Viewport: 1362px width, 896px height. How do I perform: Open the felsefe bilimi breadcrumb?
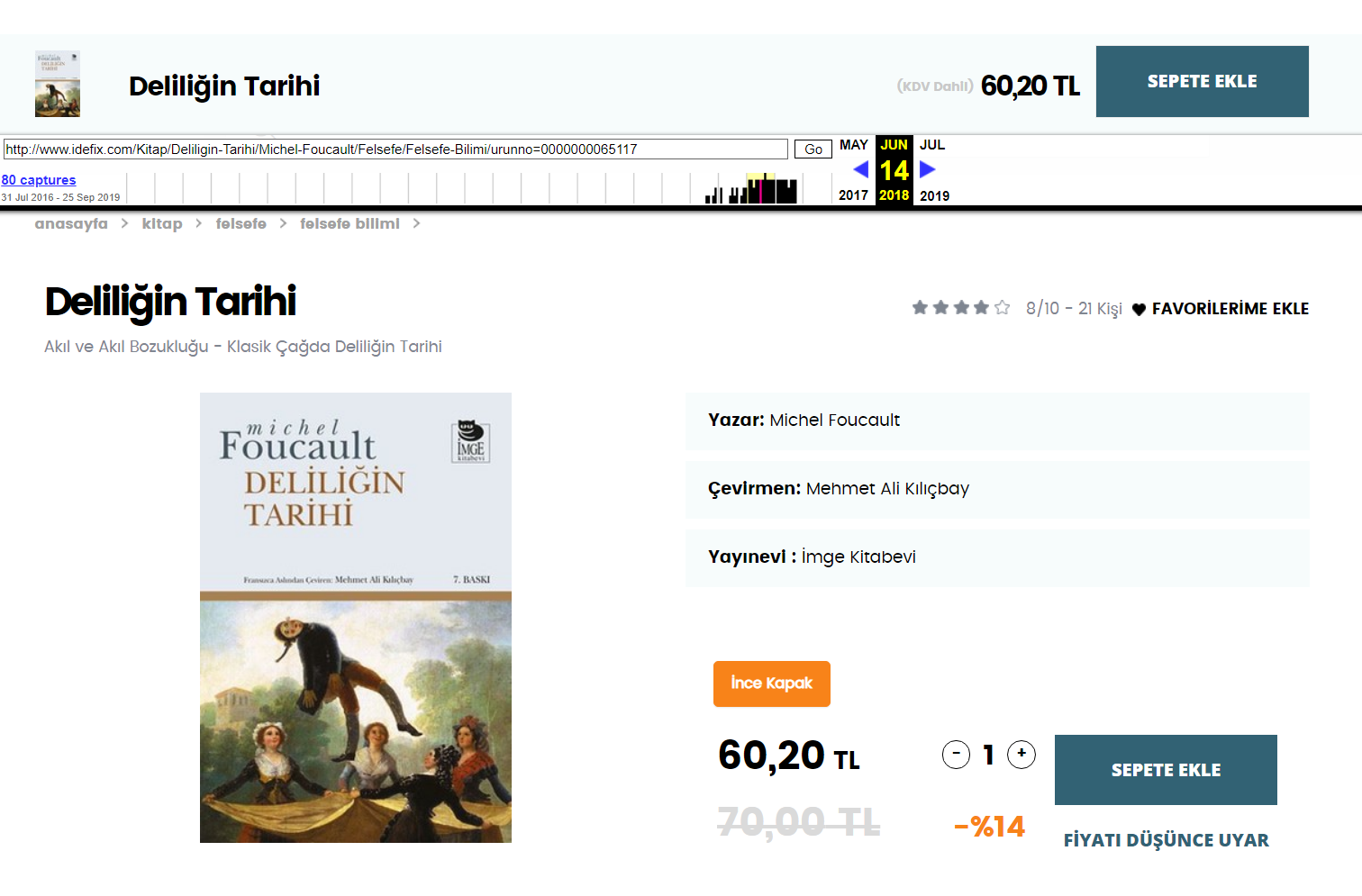click(350, 223)
